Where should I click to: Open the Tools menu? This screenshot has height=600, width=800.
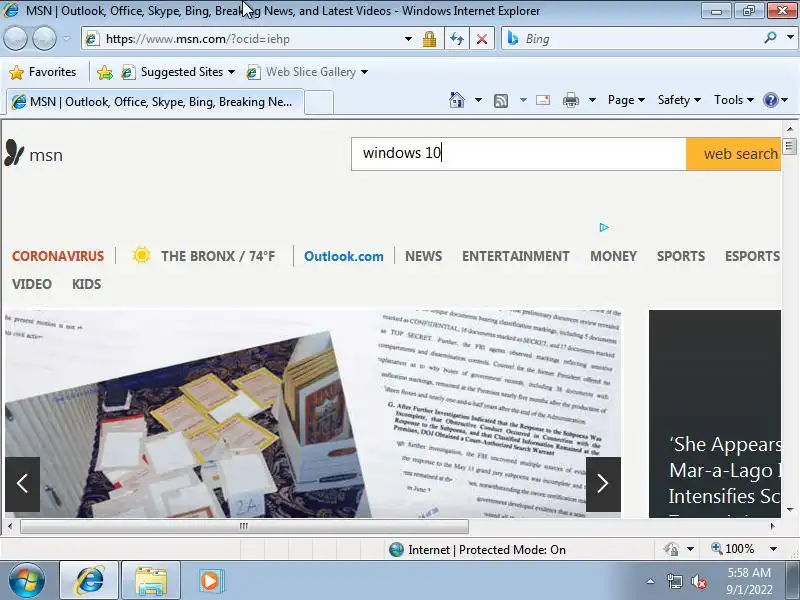(x=734, y=100)
